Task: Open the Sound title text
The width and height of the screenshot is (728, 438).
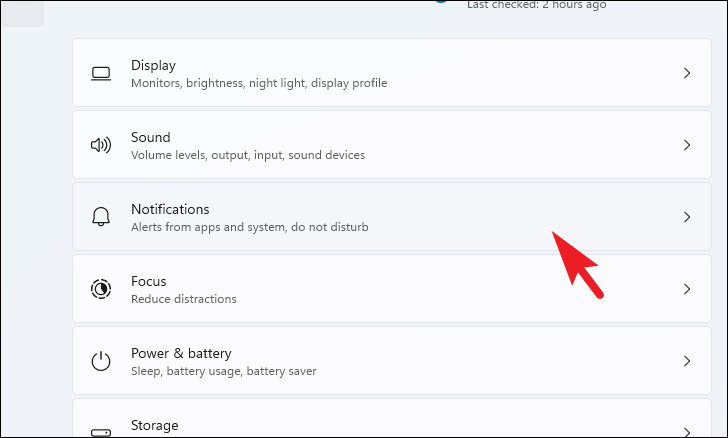Action: tap(150, 137)
